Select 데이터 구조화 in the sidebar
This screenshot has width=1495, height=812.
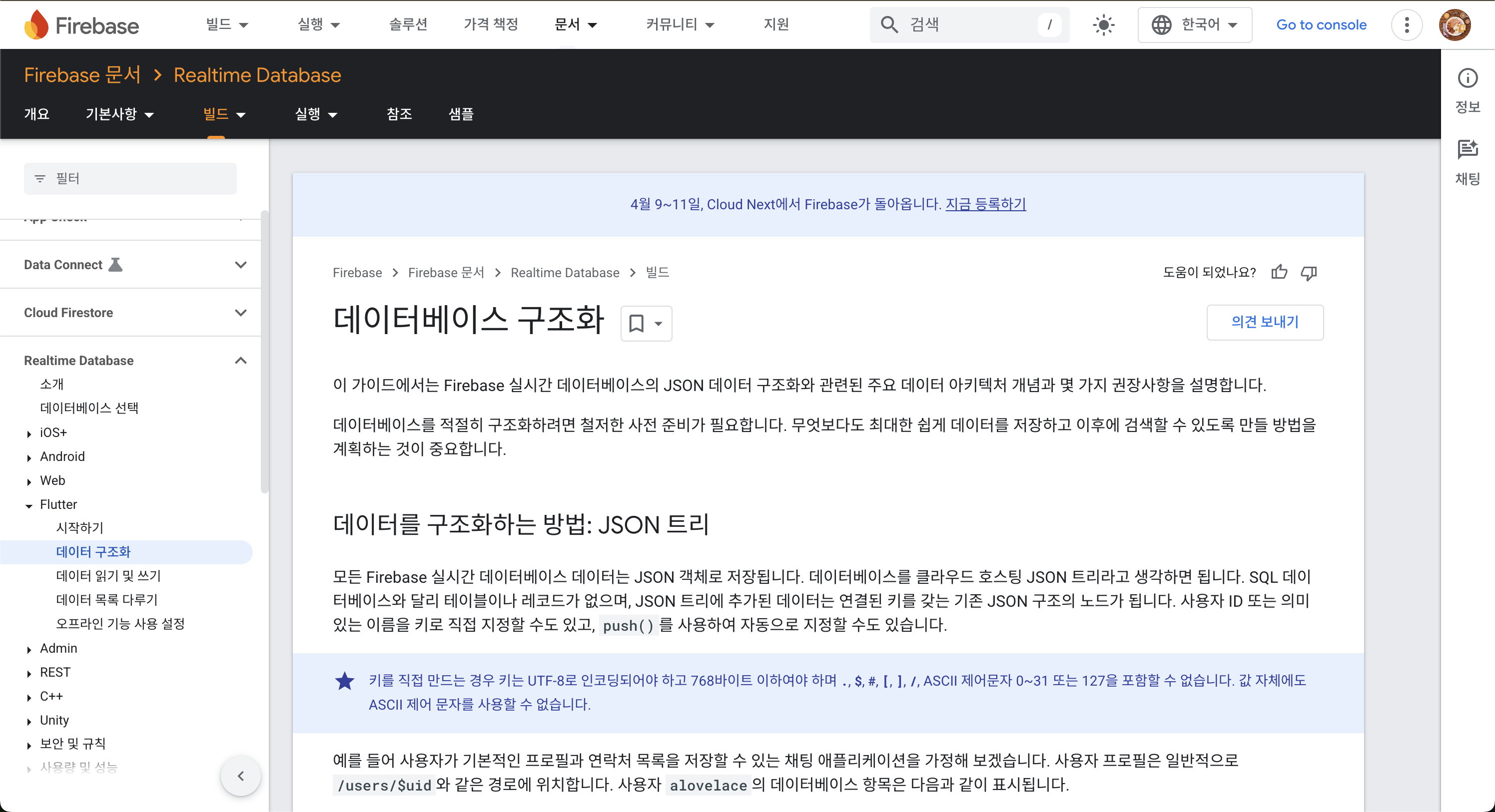tap(126, 552)
